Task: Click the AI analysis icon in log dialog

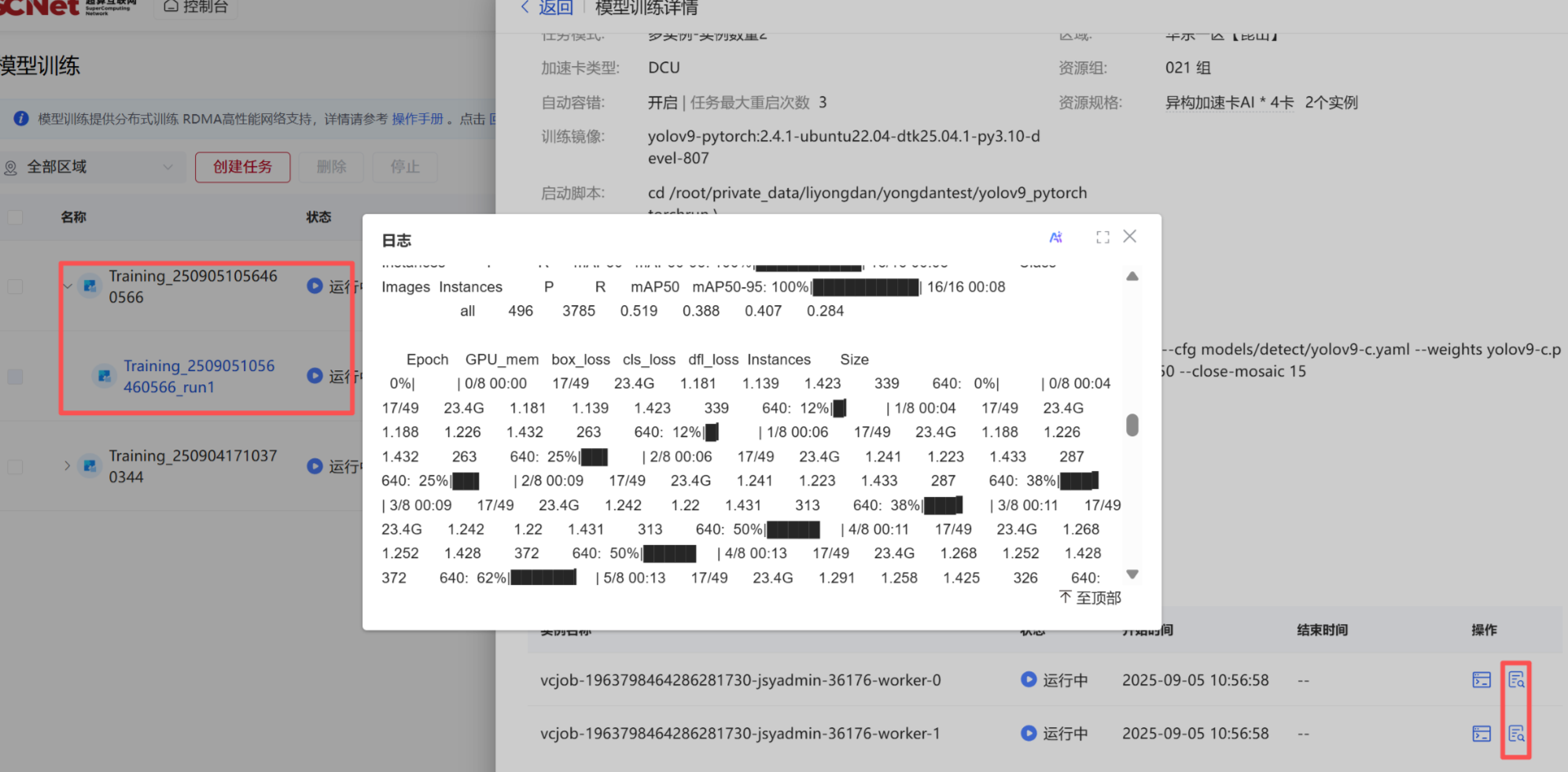Action: (1055, 237)
